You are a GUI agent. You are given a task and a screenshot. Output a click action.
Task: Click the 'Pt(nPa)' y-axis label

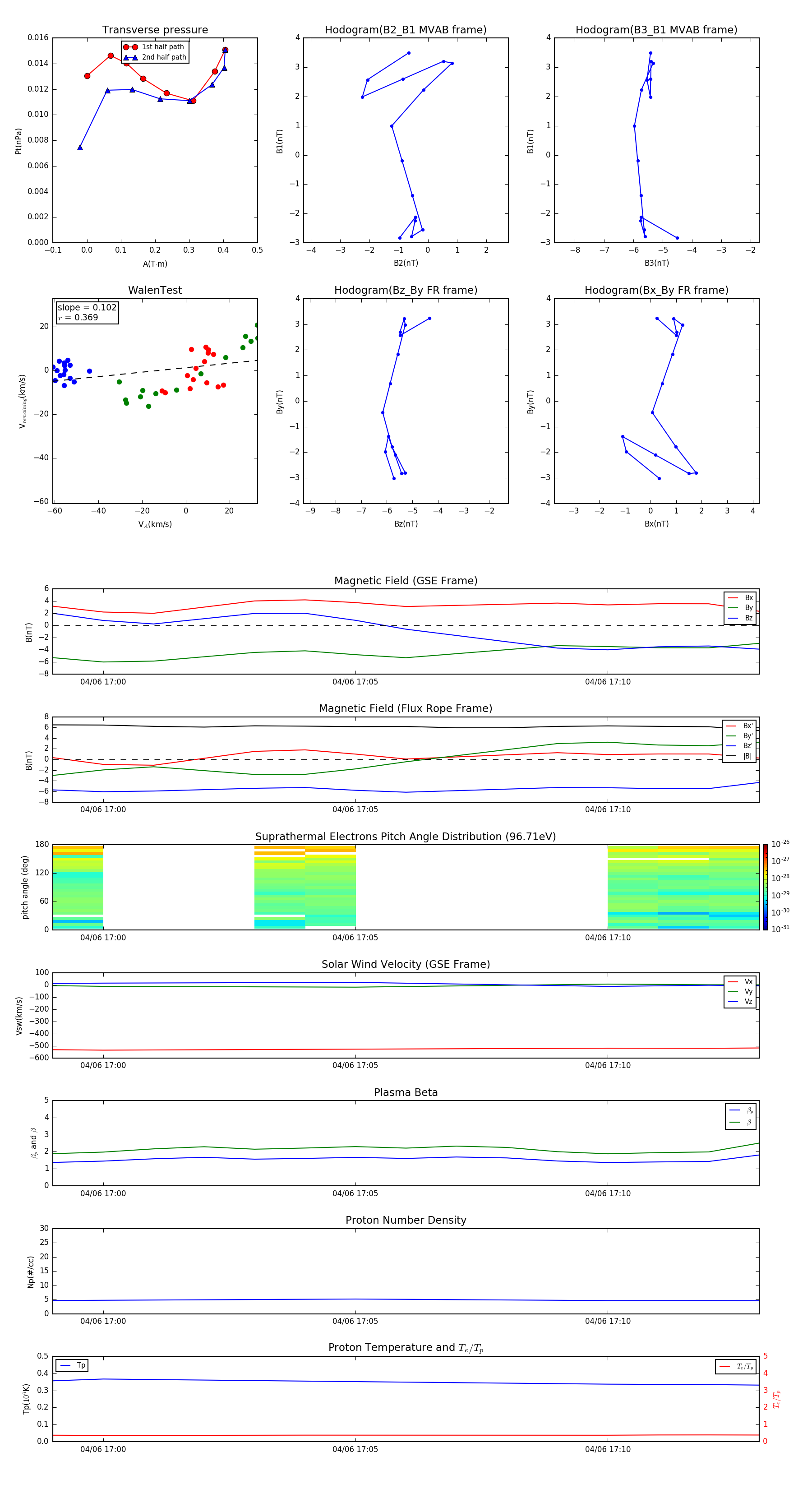pyautogui.click(x=18, y=140)
